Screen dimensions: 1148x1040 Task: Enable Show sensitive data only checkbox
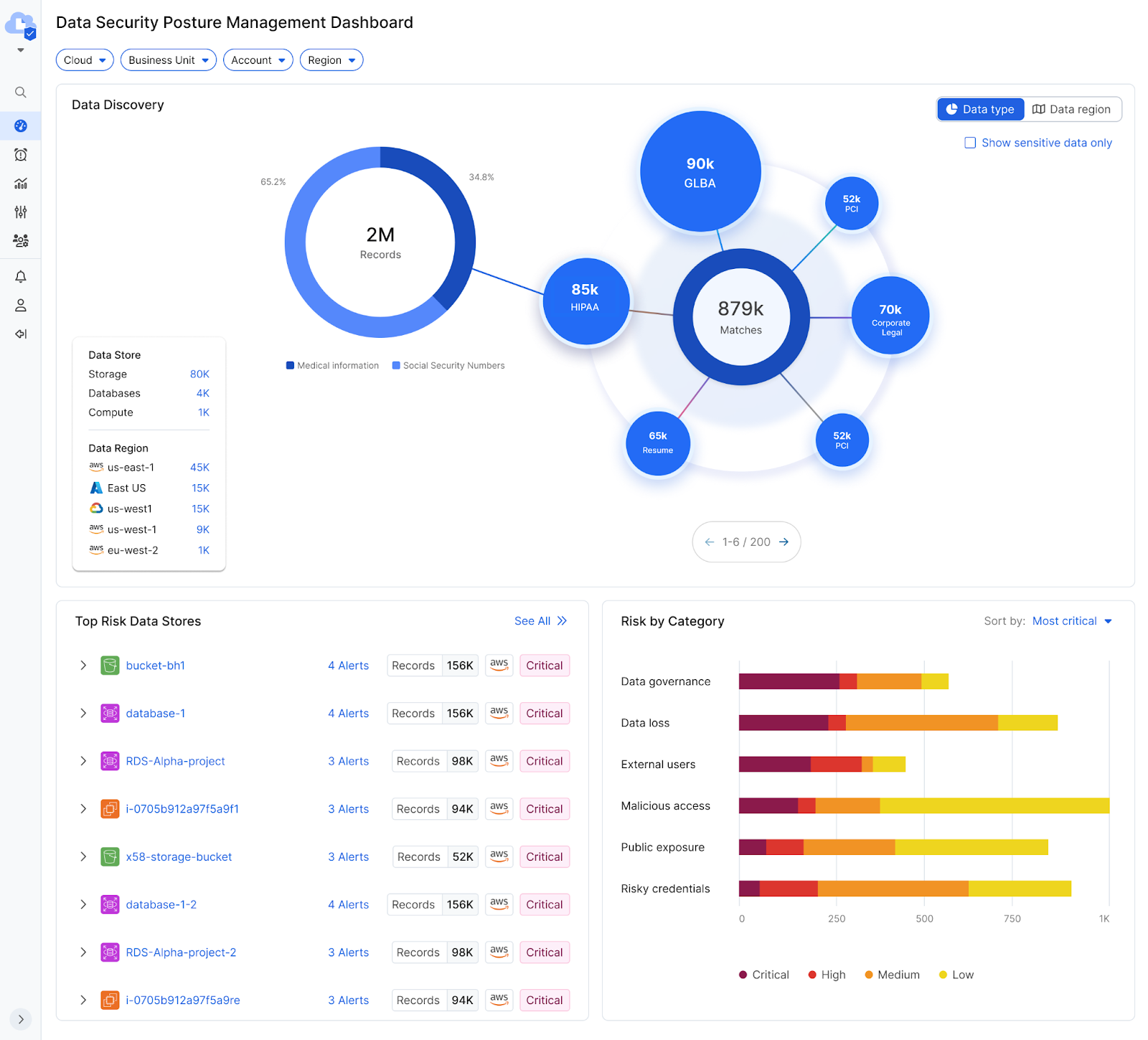970,143
